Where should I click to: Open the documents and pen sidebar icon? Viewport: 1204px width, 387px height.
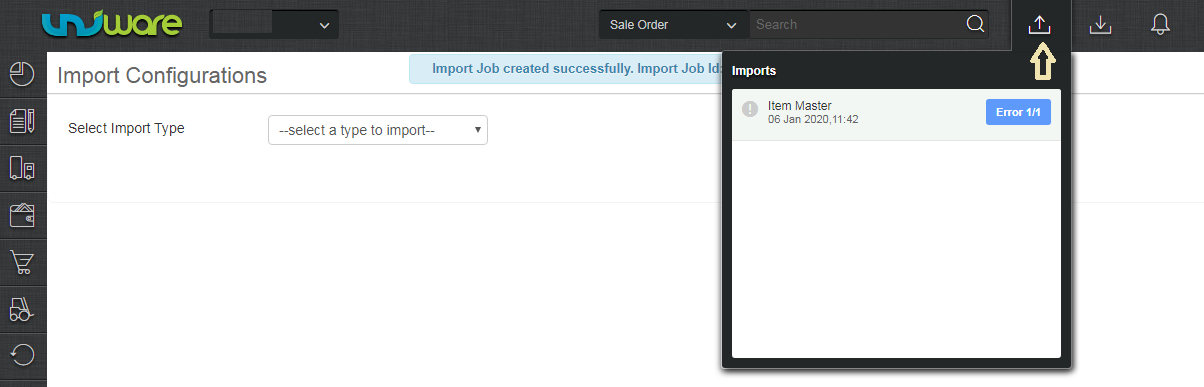coord(22,121)
